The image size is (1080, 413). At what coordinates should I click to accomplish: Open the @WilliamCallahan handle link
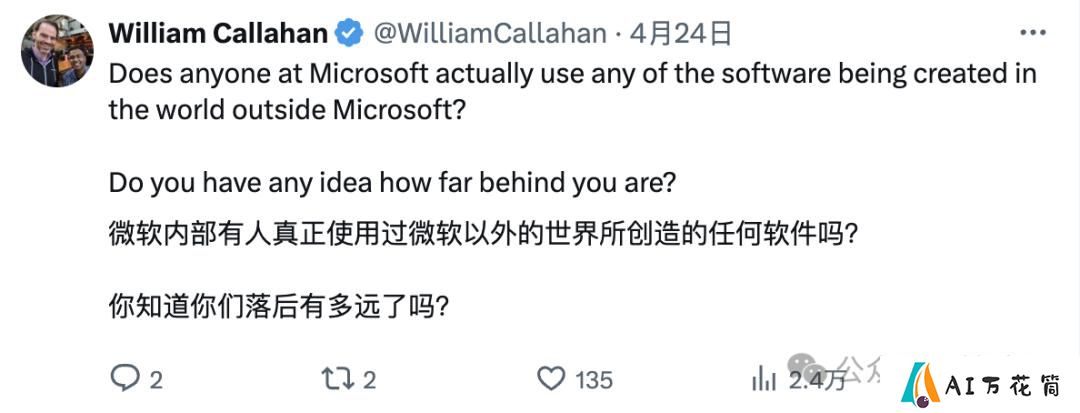pos(490,33)
